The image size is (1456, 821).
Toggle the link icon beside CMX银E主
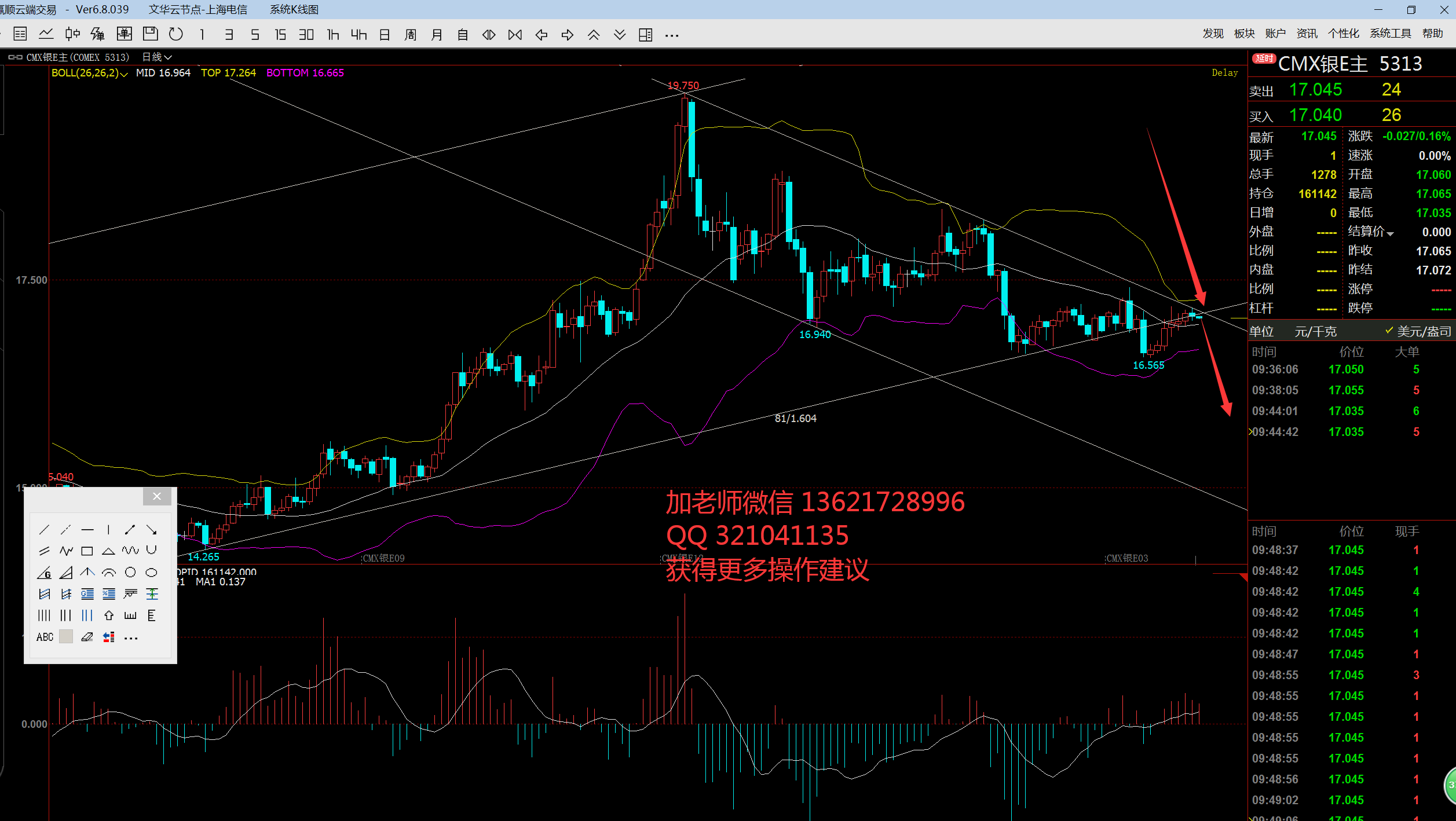(x=15, y=57)
